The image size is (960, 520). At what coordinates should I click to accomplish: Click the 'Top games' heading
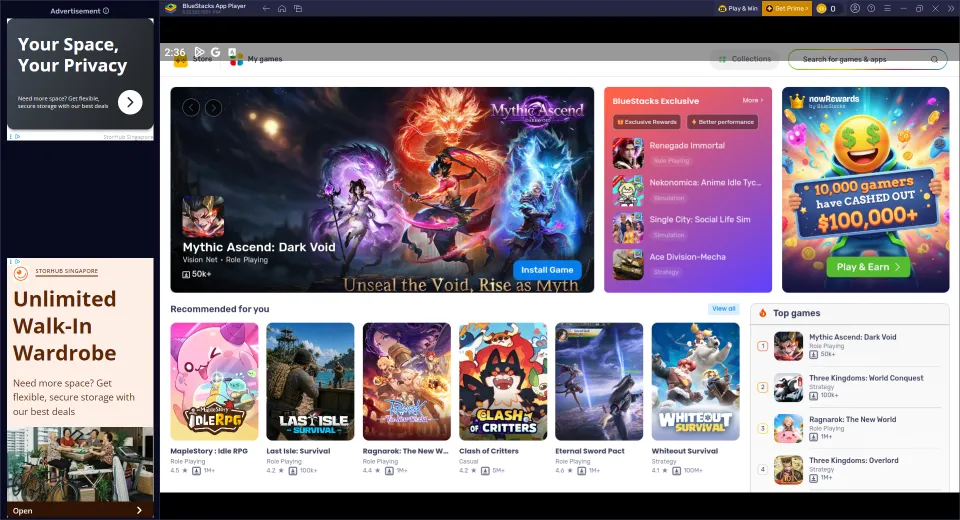coord(796,313)
